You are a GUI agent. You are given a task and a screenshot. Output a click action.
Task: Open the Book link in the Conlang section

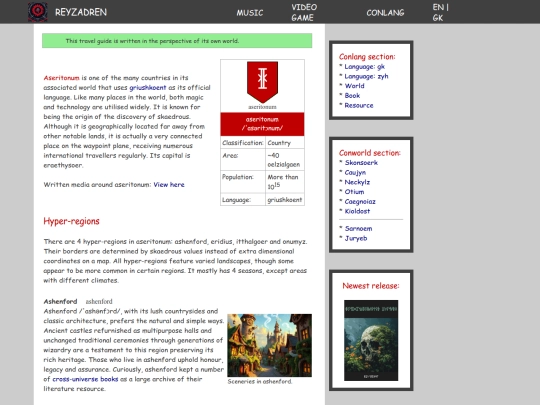[352, 96]
